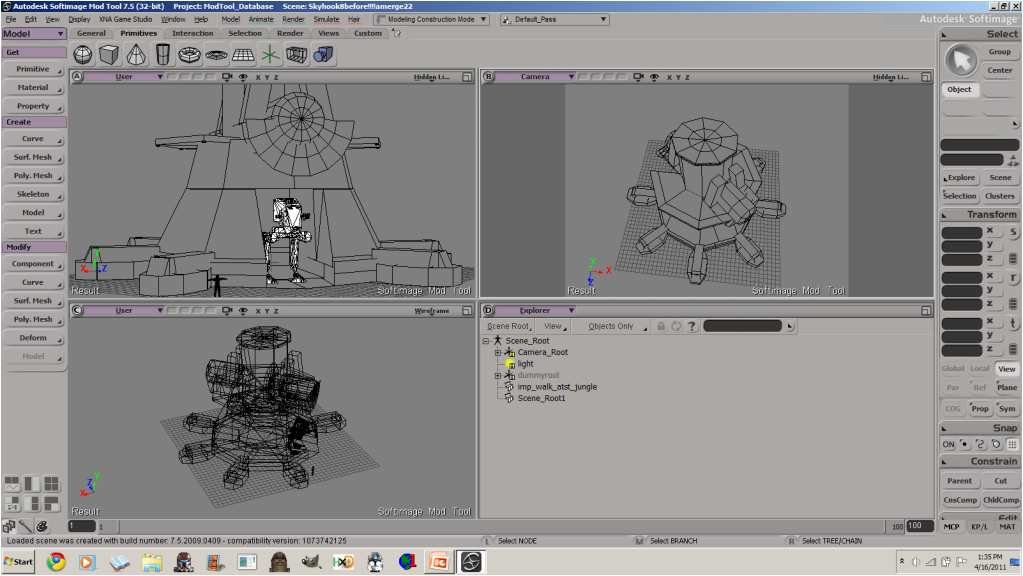Click the Explorer lock icon
Image resolution: width=1023 pixels, height=576 pixels.
point(661,326)
